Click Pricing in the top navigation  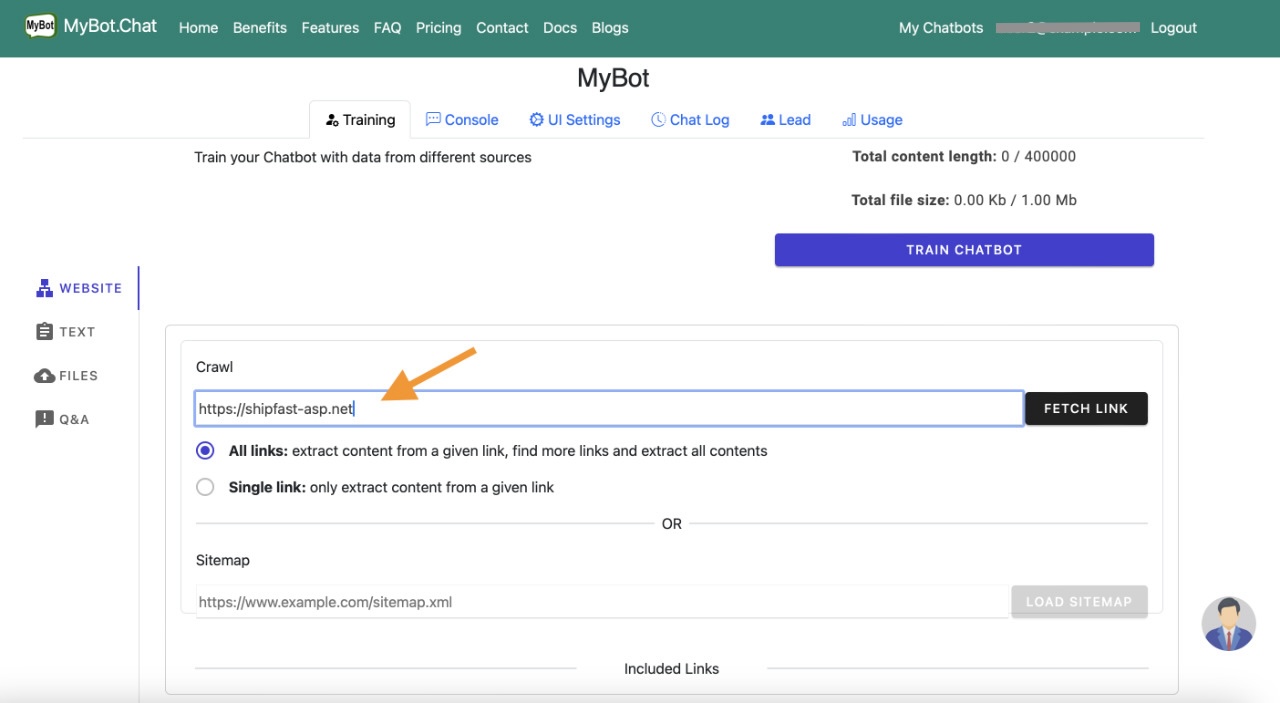[x=438, y=28]
